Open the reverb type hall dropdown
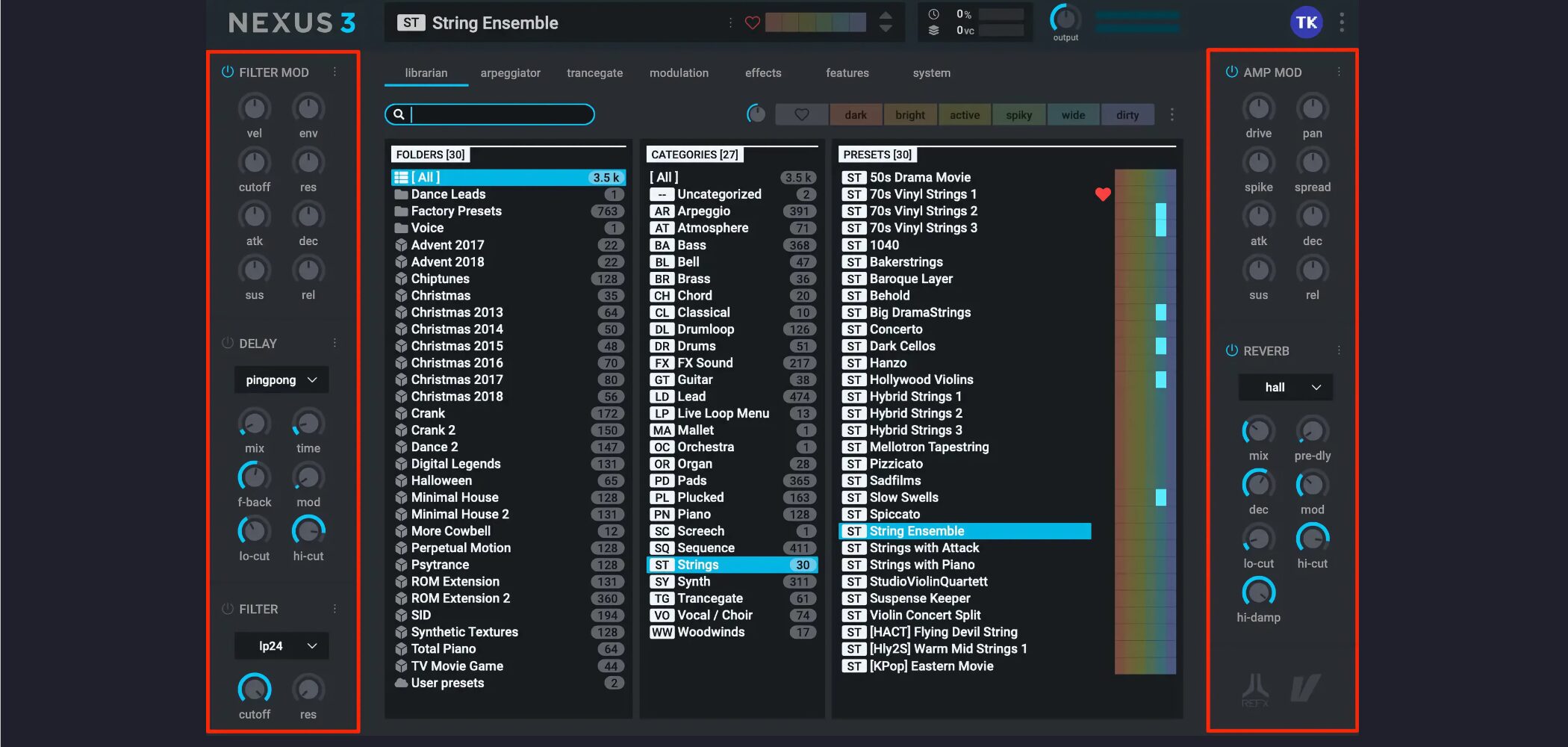The image size is (1568, 747). 1286,387
